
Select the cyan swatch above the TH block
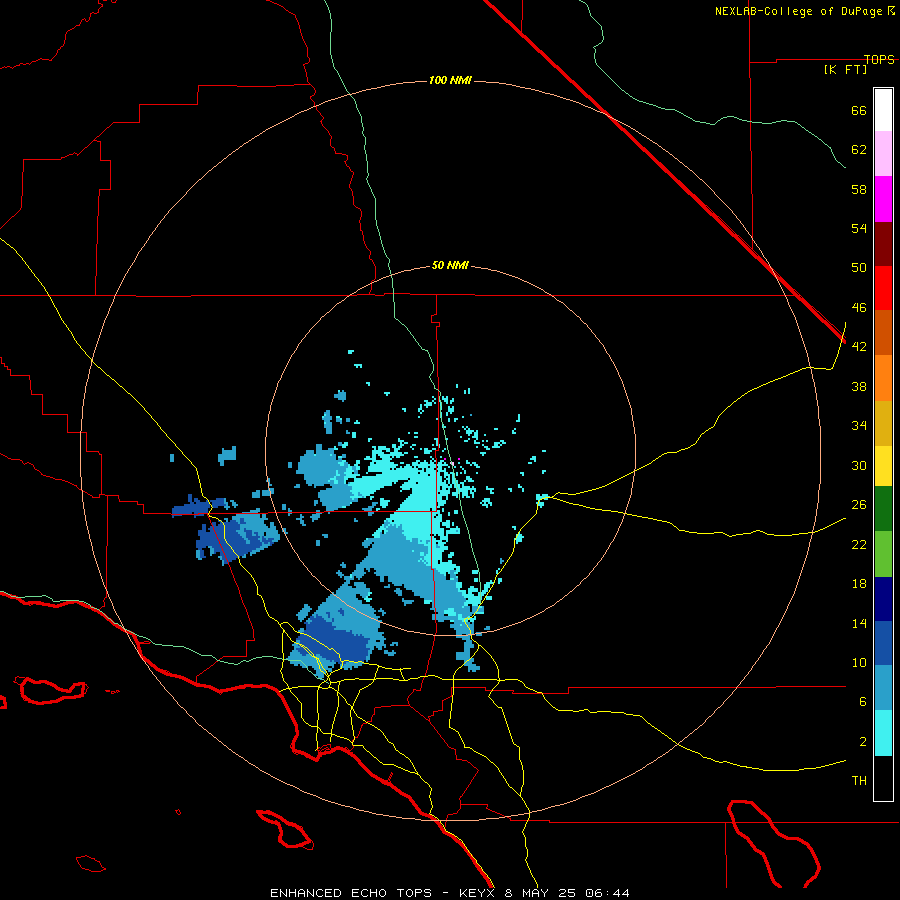click(883, 733)
